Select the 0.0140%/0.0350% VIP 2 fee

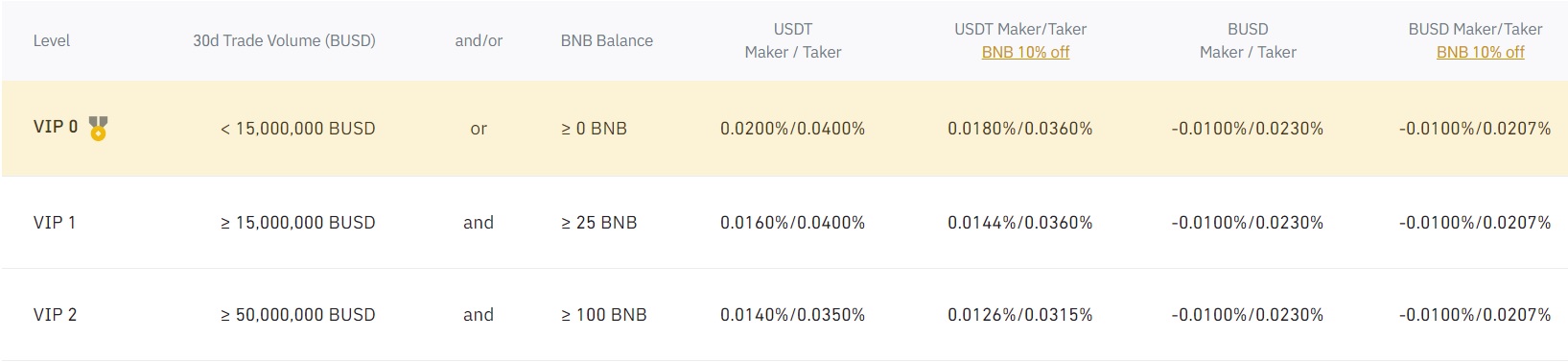pos(793,315)
